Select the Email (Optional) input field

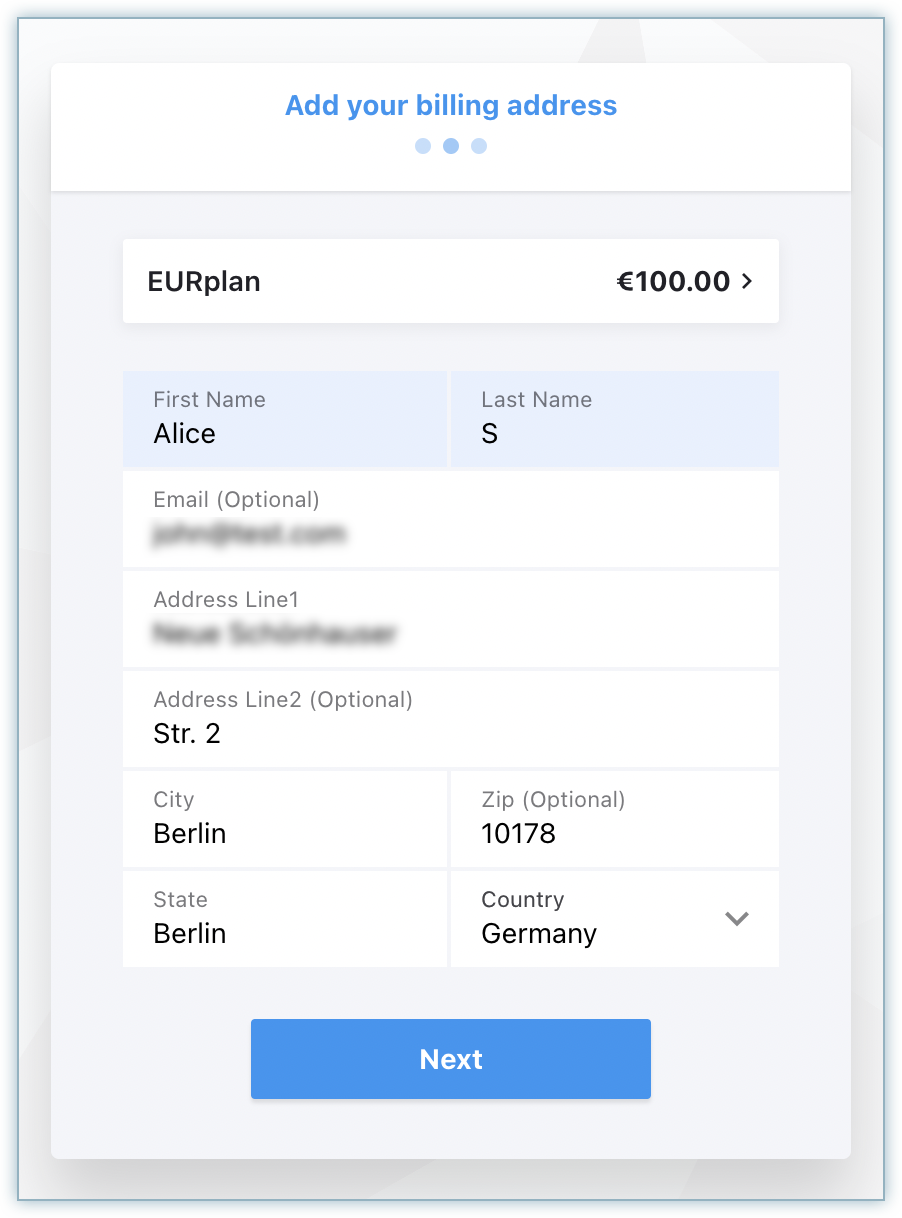pyautogui.click(x=450, y=534)
